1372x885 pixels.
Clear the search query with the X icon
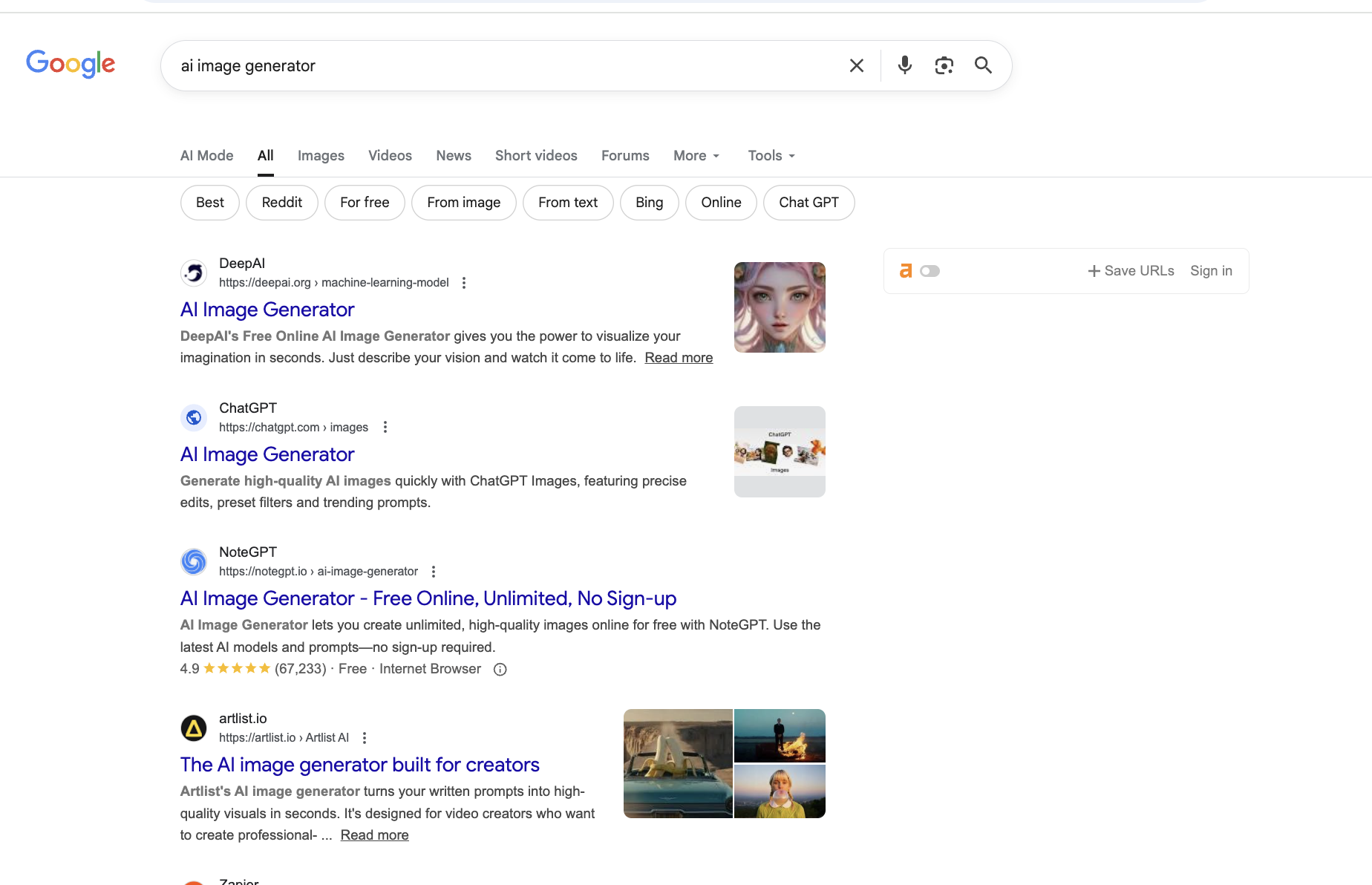[x=856, y=65]
